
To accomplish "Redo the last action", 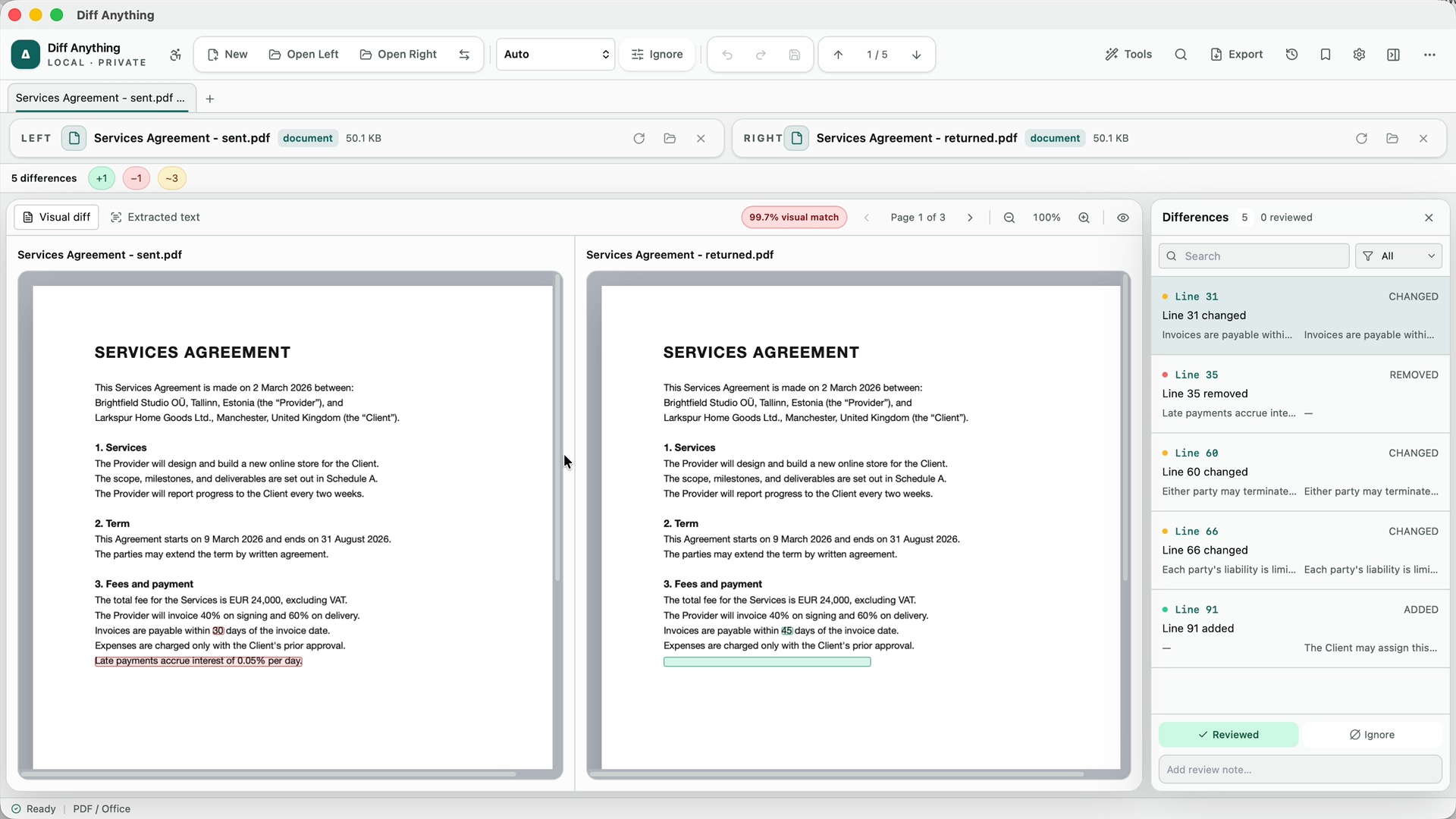I will coord(761,55).
